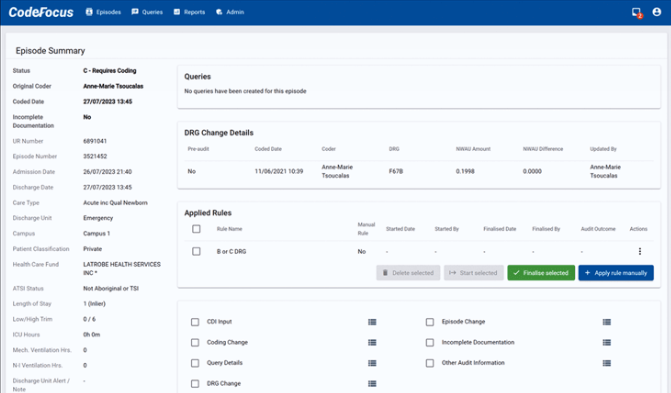
Task: Go to Episodes in top navigation
Action: (103, 12)
